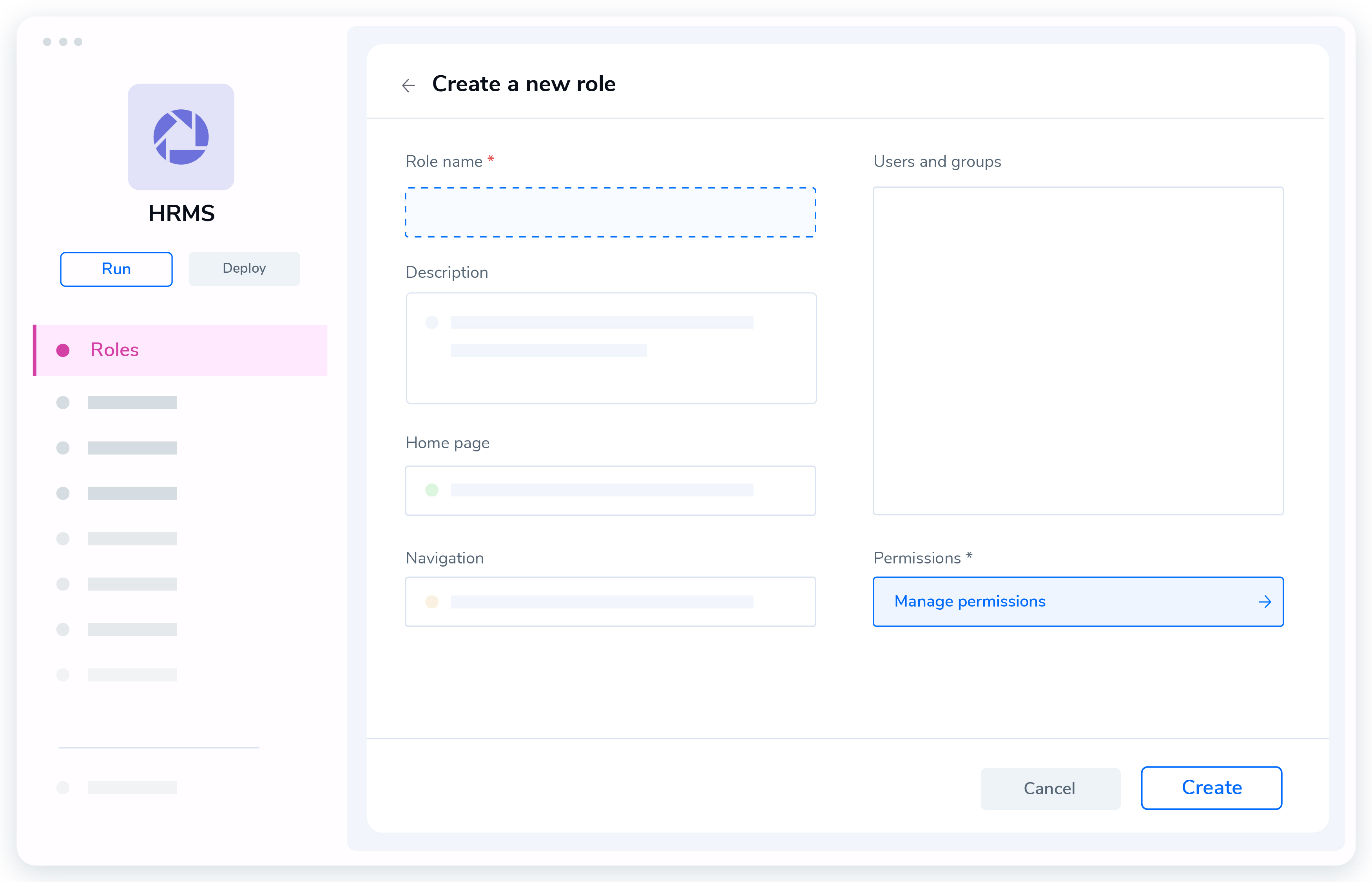Click the gray dot in Description box

(432, 322)
